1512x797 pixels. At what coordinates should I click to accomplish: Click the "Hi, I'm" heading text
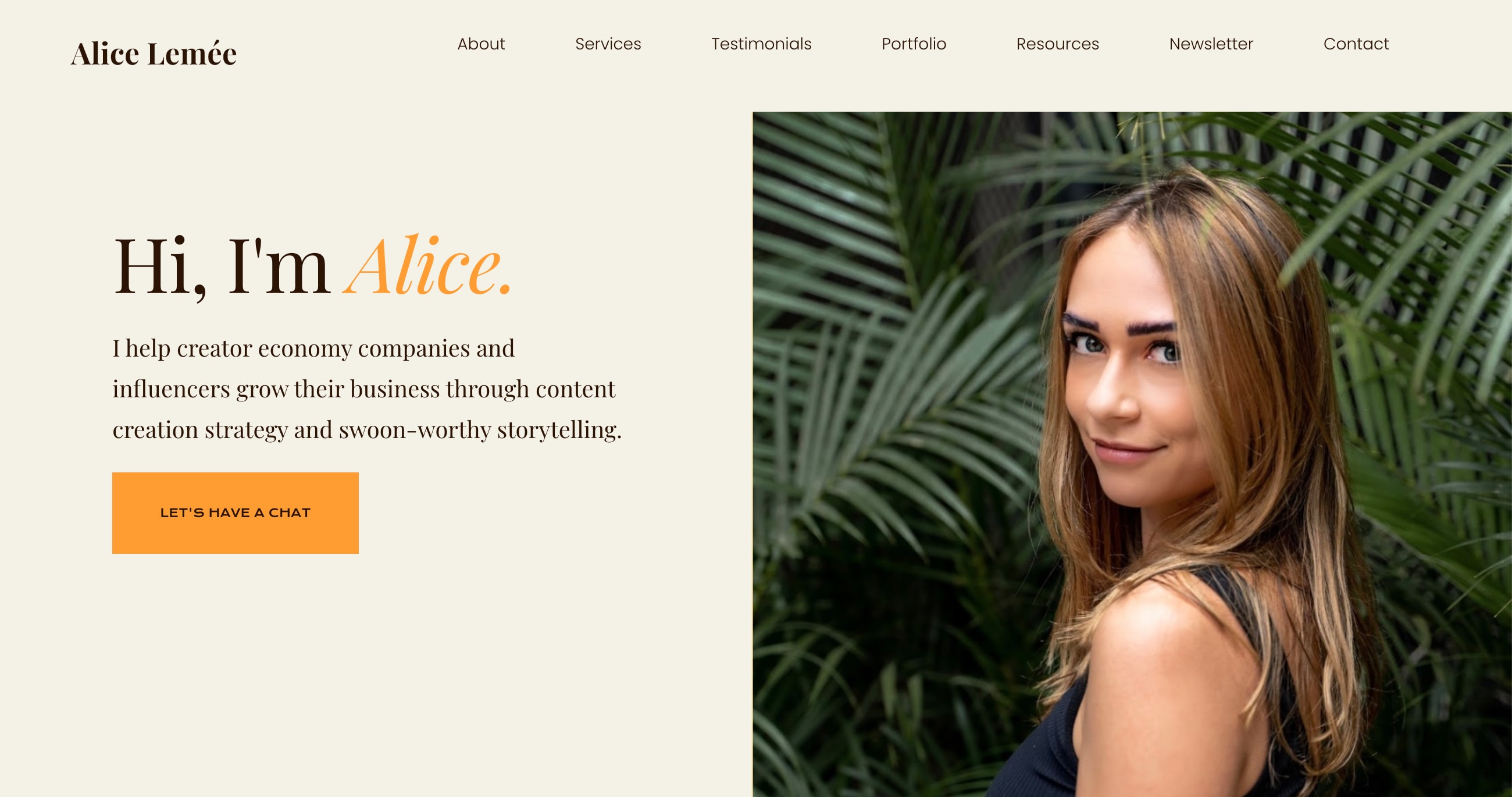pos(221,267)
